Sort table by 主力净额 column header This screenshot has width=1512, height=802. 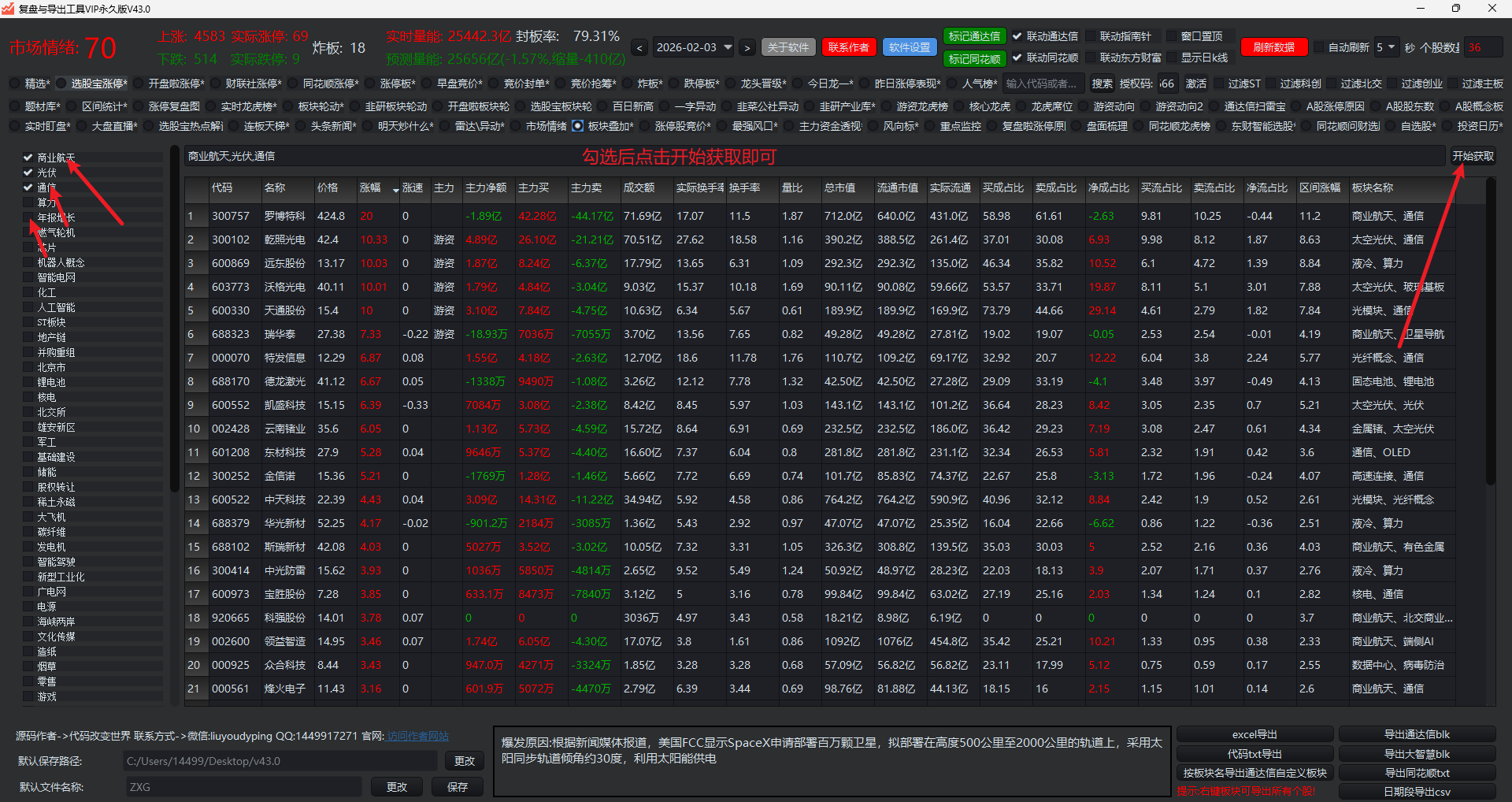[x=486, y=188]
